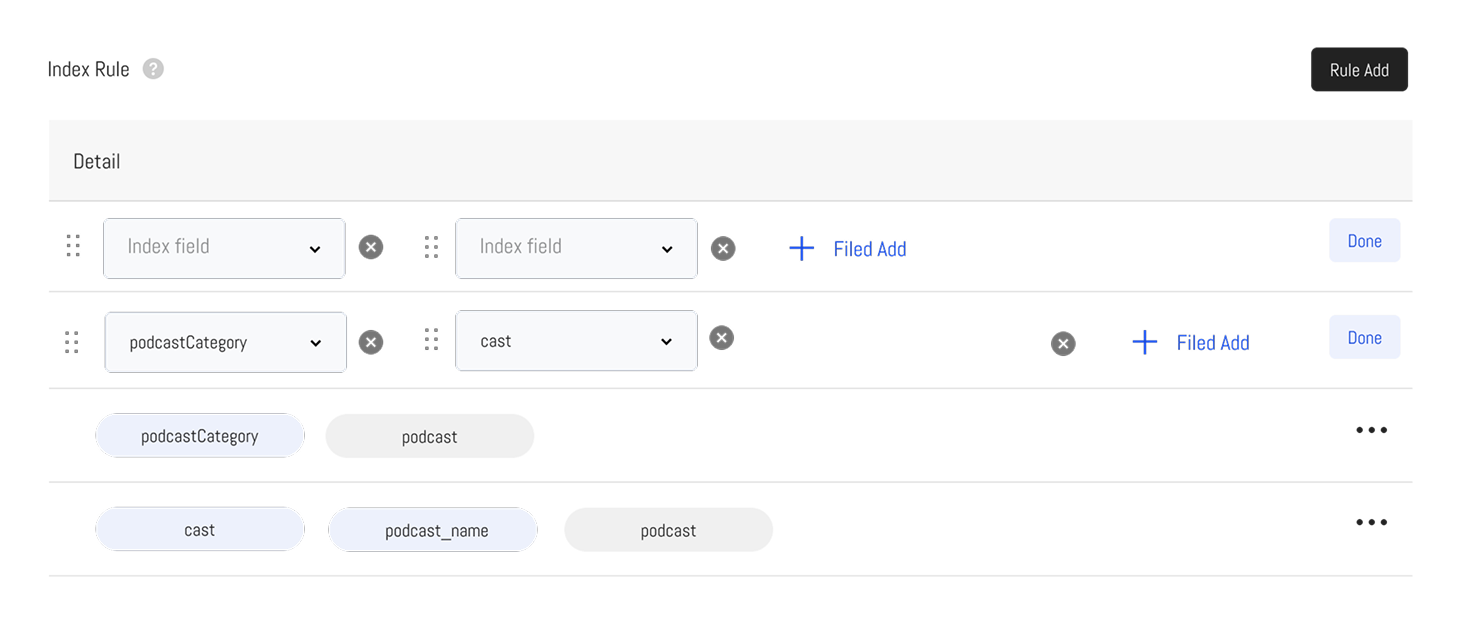Image resolution: width=1460 pixels, height=625 pixels.
Task: Open more options for podcastCategory rule
Action: point(1371,430)
